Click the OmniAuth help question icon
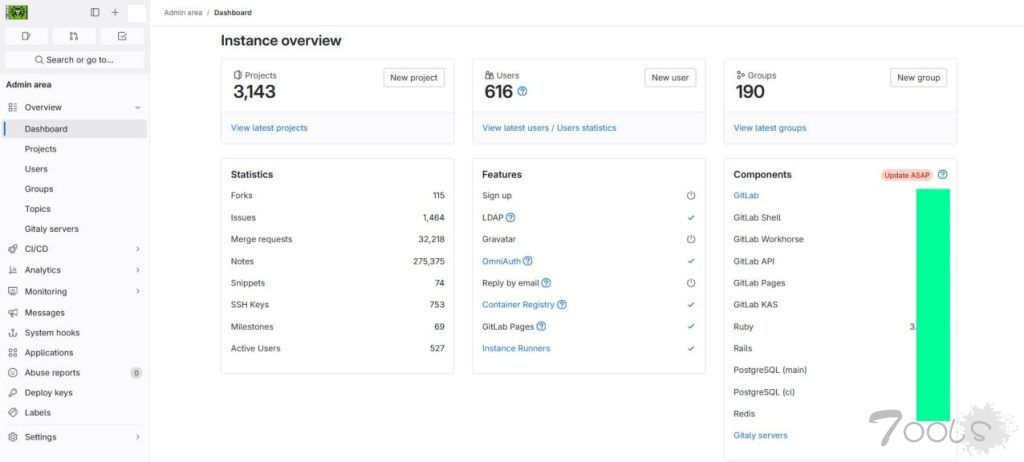1024x462 pixels. 528,261
